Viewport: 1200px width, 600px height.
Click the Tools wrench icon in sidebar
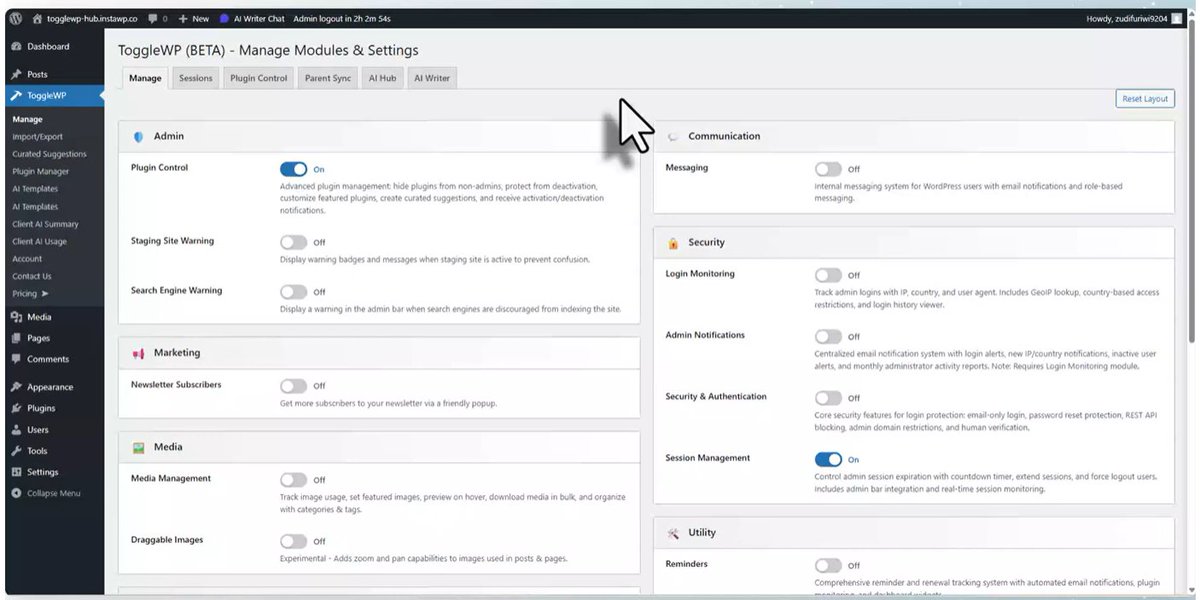[x=17, y=451]
